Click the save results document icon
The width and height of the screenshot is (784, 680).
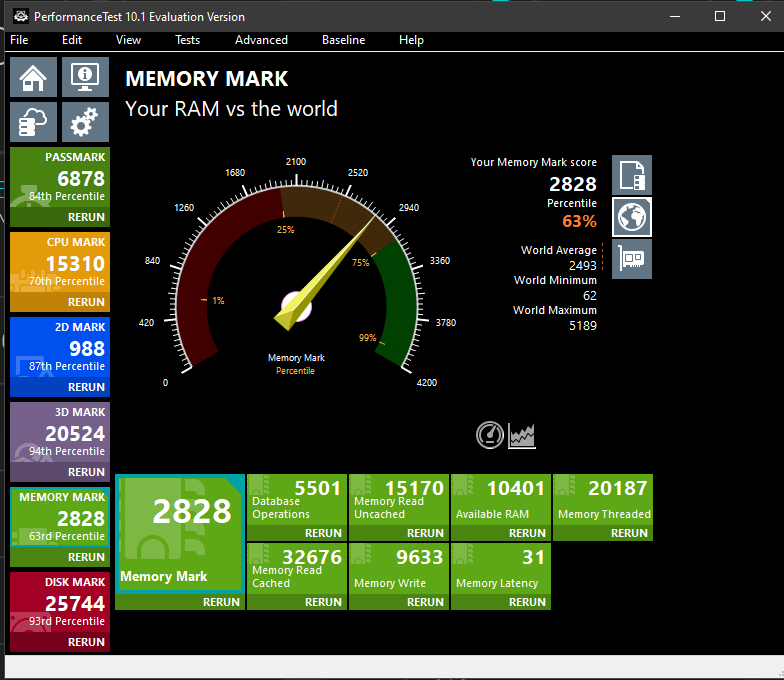pyautogui.click(x=632, y=175)
